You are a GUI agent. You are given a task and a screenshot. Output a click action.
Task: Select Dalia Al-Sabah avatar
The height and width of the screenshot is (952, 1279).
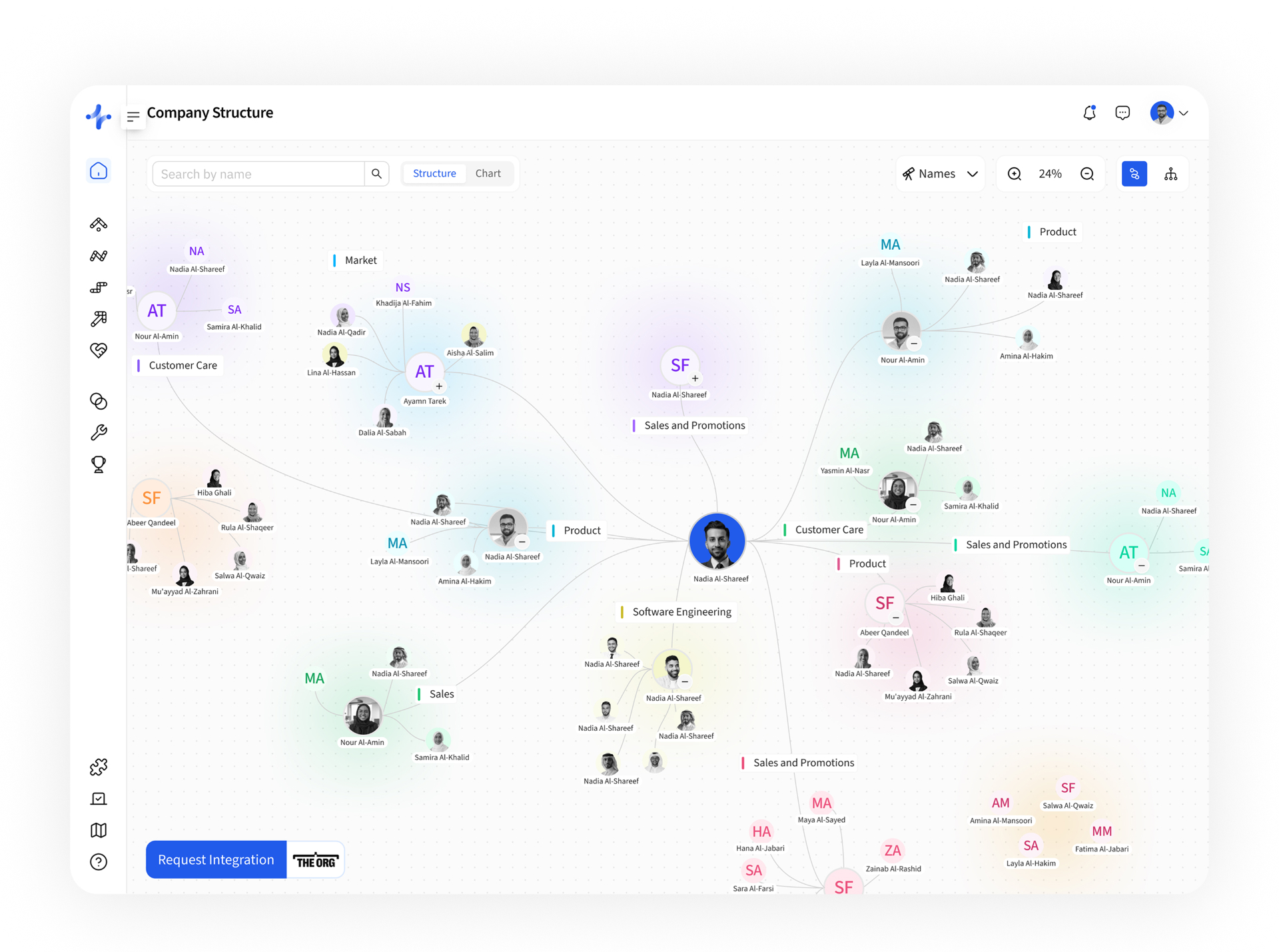point(384,416)
